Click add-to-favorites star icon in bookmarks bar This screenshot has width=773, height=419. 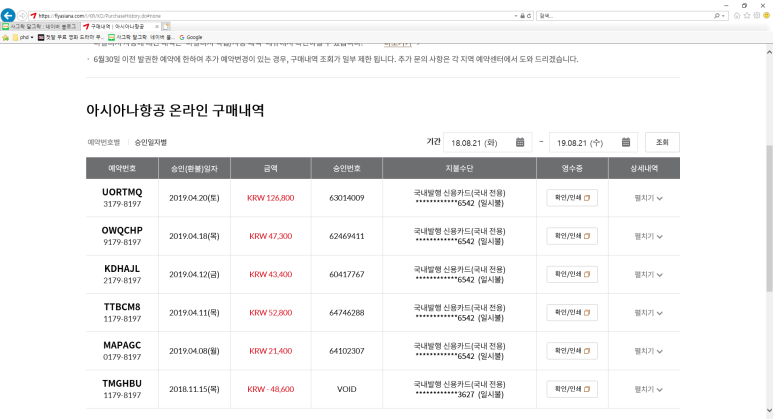pos(5,37)
